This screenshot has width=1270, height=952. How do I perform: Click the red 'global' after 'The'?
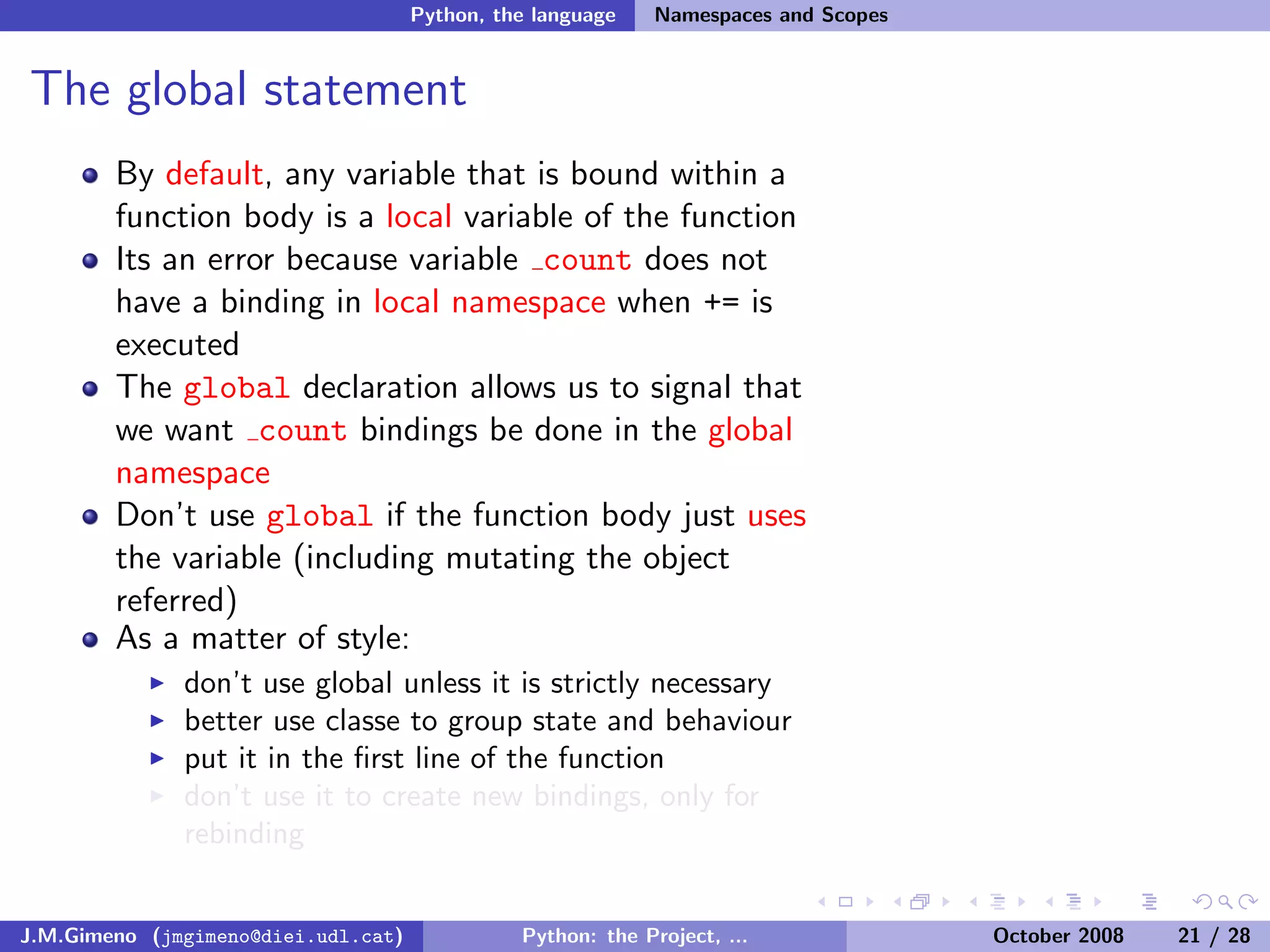pyautogui.click(x=237, y=389)
